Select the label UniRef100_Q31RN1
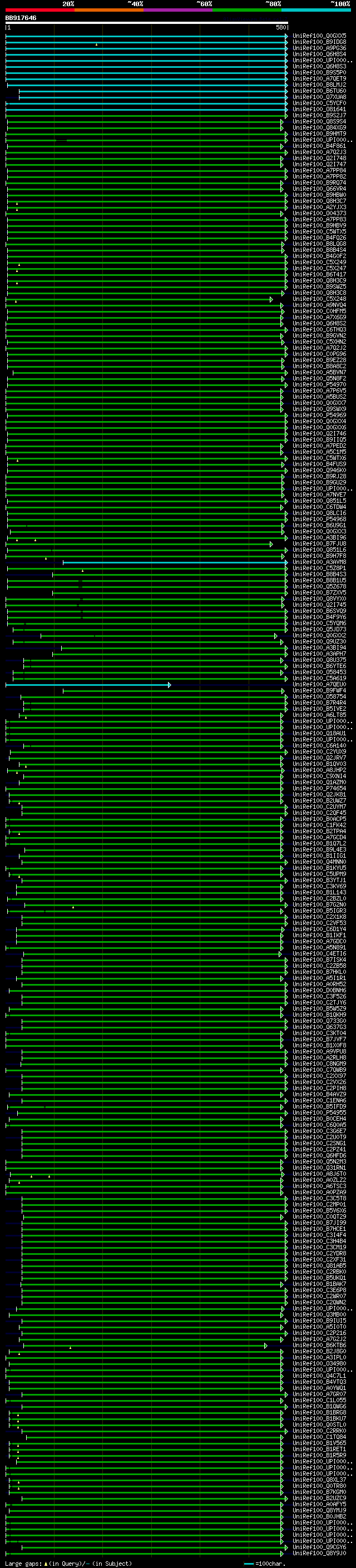This screenshot has height=1568, width=356. coord(319,1168)
